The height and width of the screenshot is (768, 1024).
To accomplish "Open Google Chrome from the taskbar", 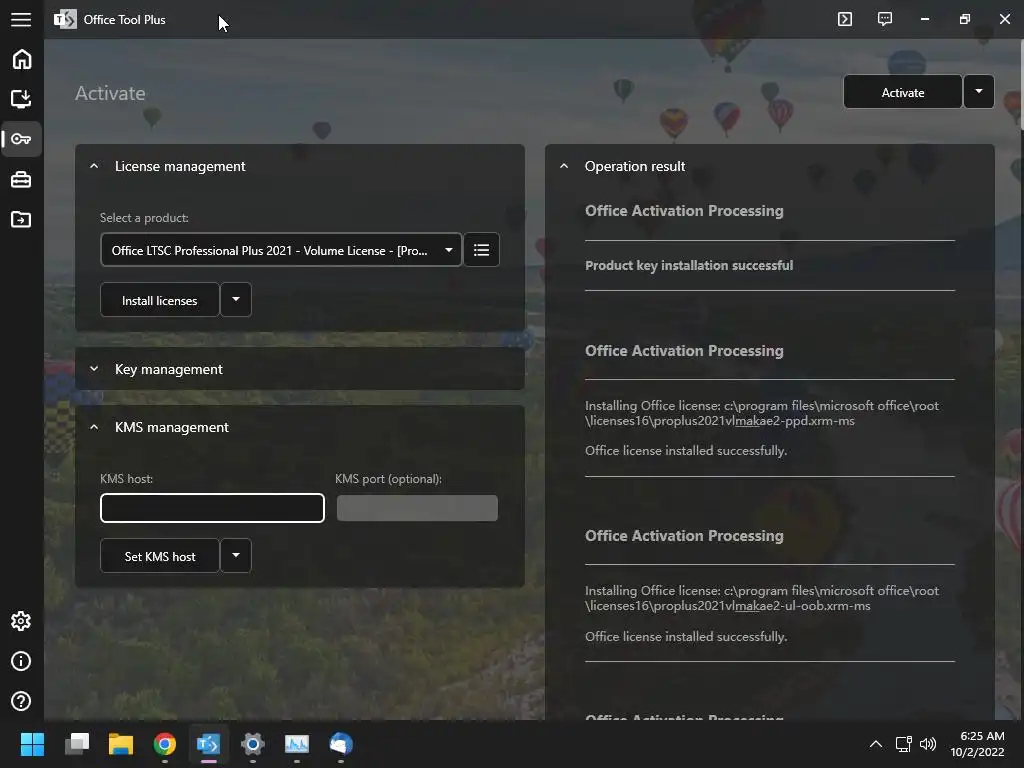I will point(165,744).
